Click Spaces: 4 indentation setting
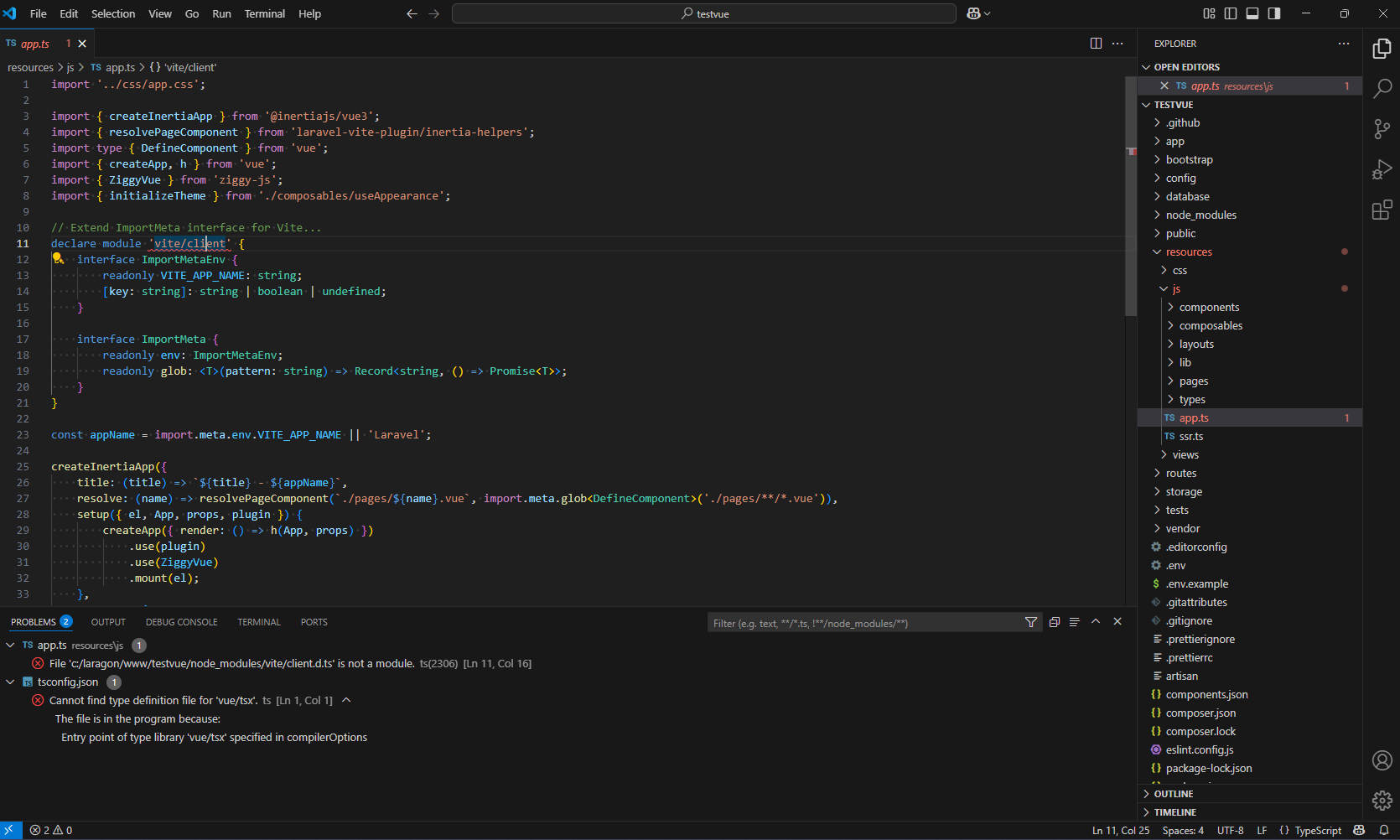This screenshot has width=1400, height=840. pyautogui.click(x=1183, y=830)
